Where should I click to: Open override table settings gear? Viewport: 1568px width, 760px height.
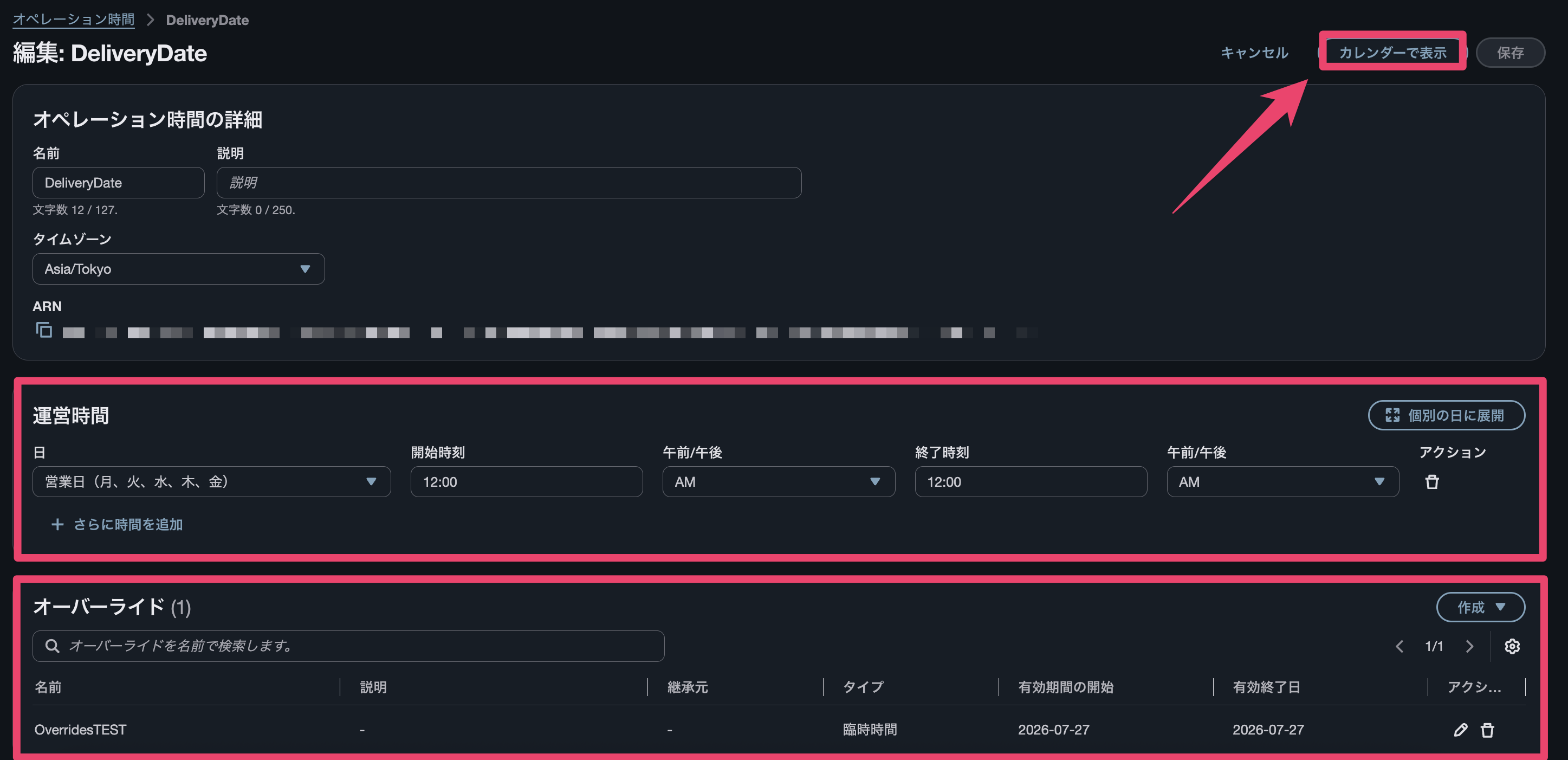click(x=1512, y=646)
